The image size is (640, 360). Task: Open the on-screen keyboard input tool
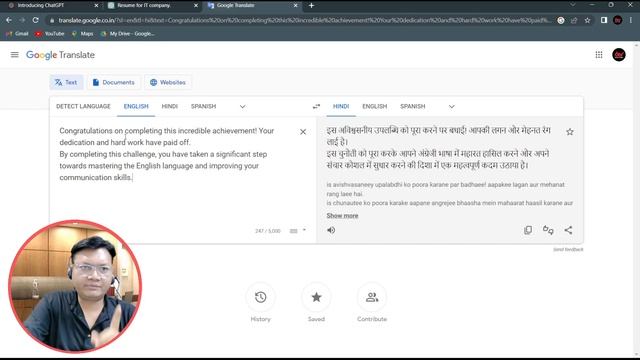293,231
